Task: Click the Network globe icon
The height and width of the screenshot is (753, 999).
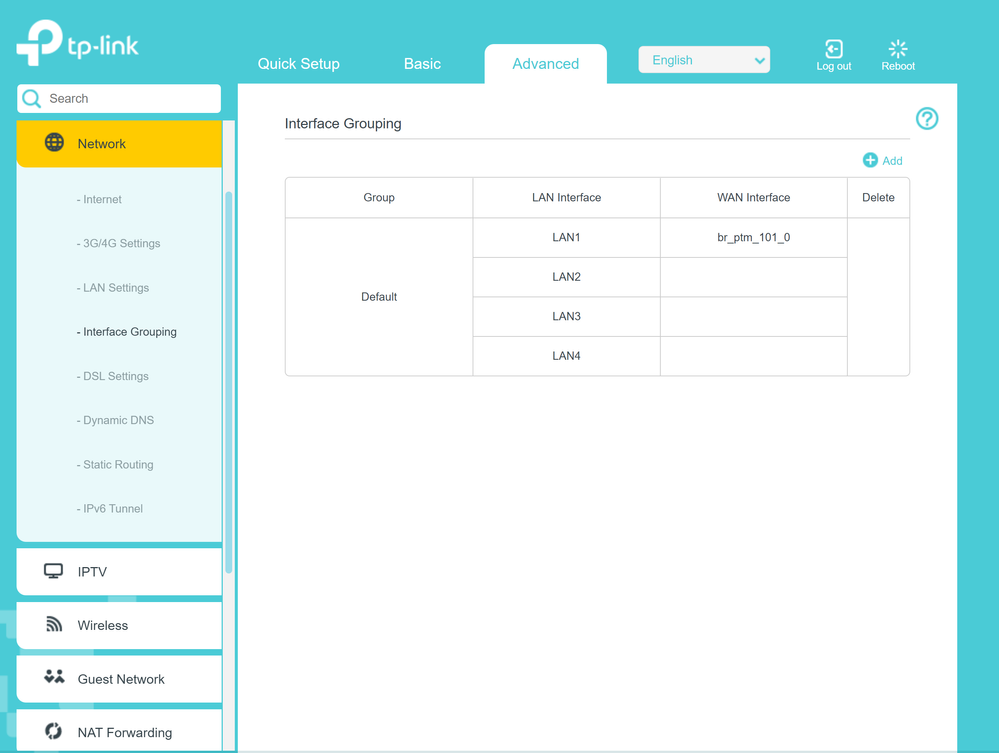Action: point(54,143)
